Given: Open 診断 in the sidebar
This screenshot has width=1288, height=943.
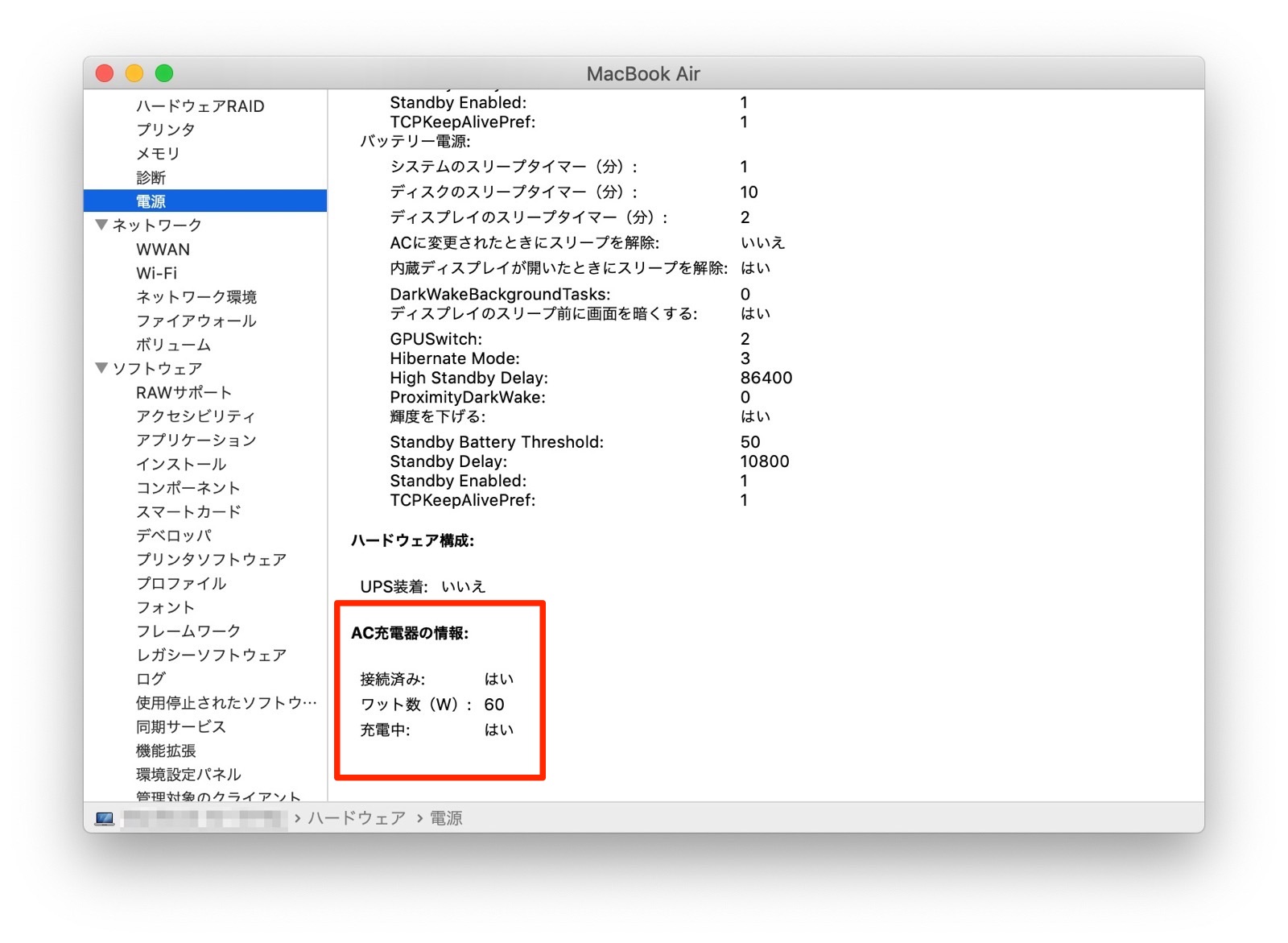Looking at the screenshot, I should click(151, 177).
